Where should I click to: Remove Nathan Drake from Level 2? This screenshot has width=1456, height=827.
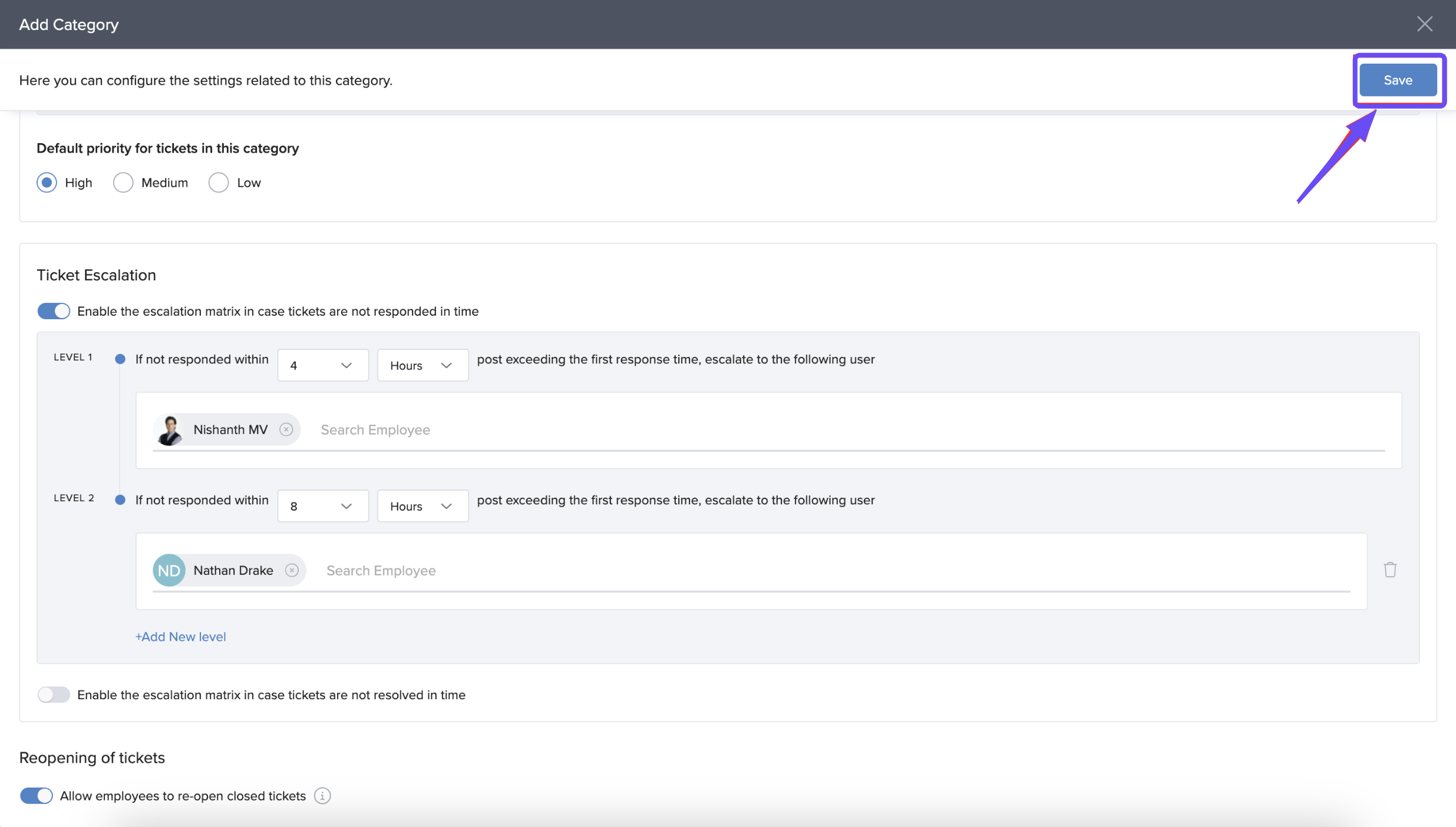click(292, 570)
